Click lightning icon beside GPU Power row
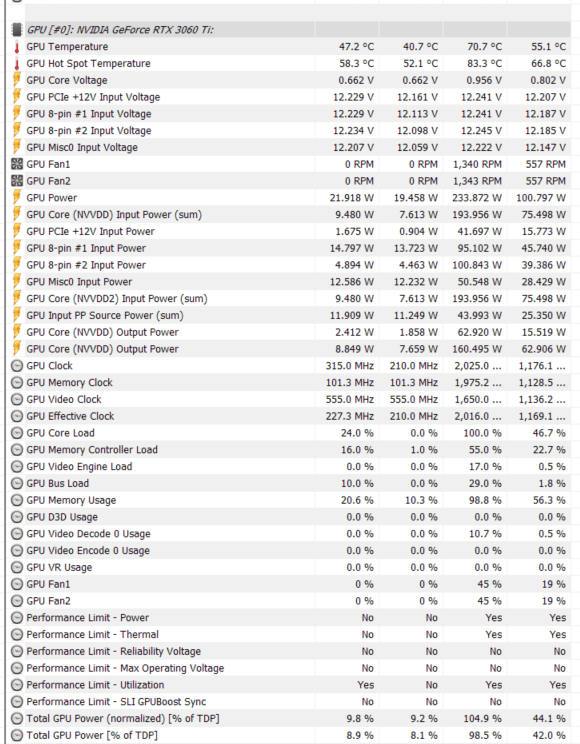Screen dimensions: 580x744 coord(17,197)
